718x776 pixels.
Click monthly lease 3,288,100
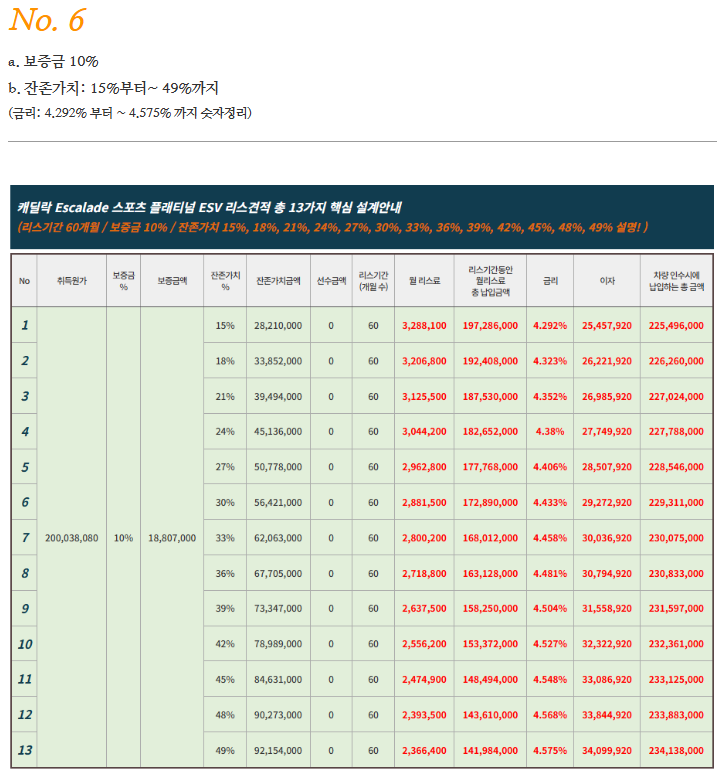pos(424,326)
